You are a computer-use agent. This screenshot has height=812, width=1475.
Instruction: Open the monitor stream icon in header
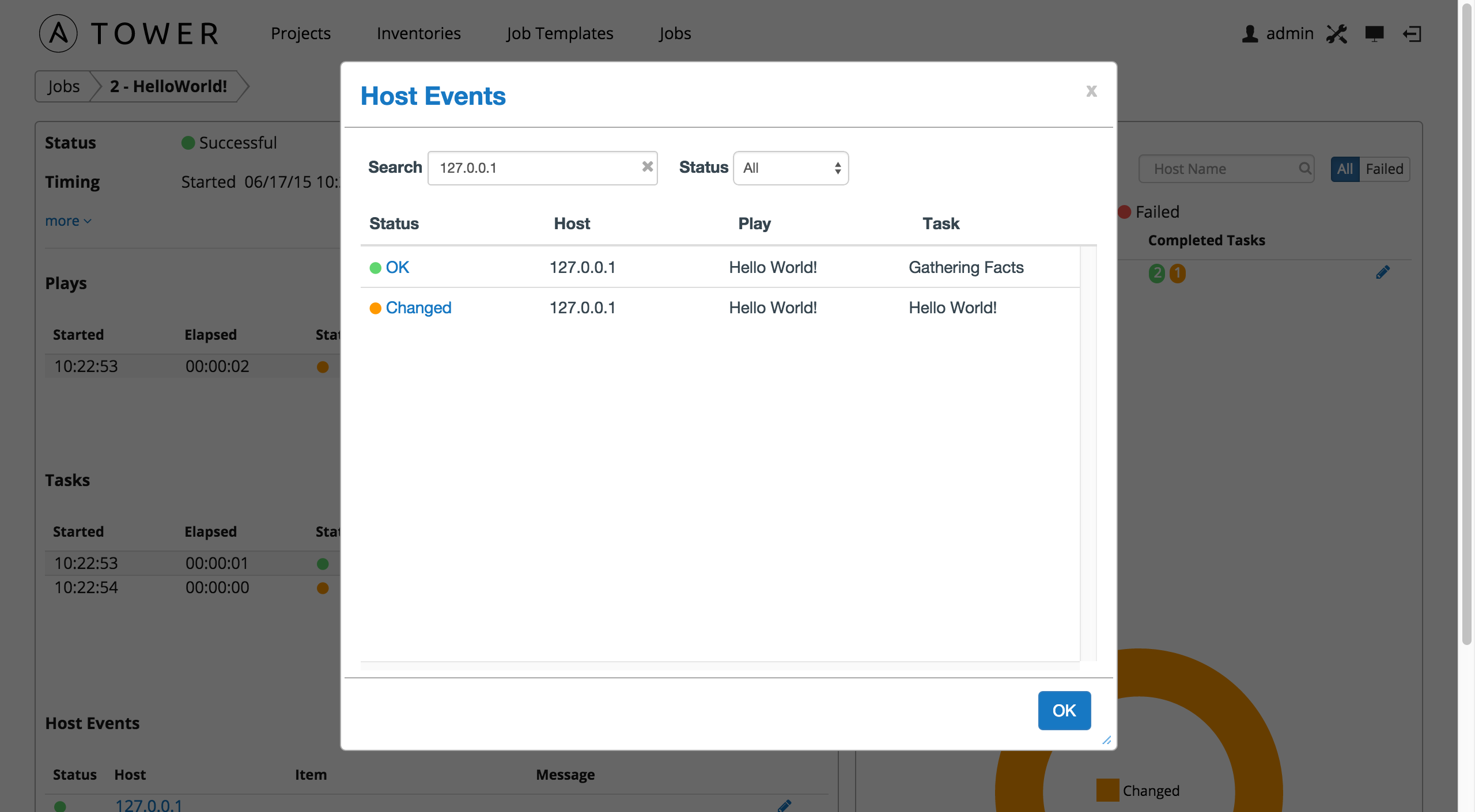pyautogui.click(x=1374, y=34)
